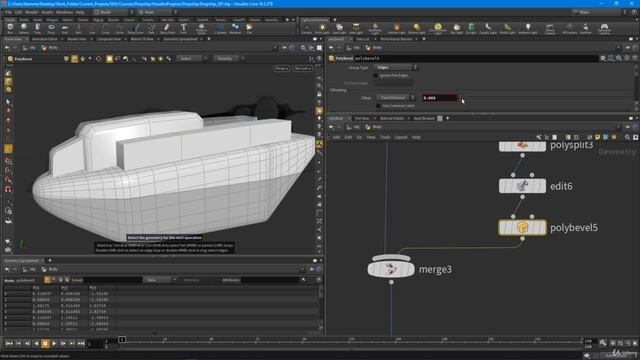The width and height of the screenshot is (640, 360).
Task: Click viewport snapping magnet icon
Action: click(x=8, y=189)
